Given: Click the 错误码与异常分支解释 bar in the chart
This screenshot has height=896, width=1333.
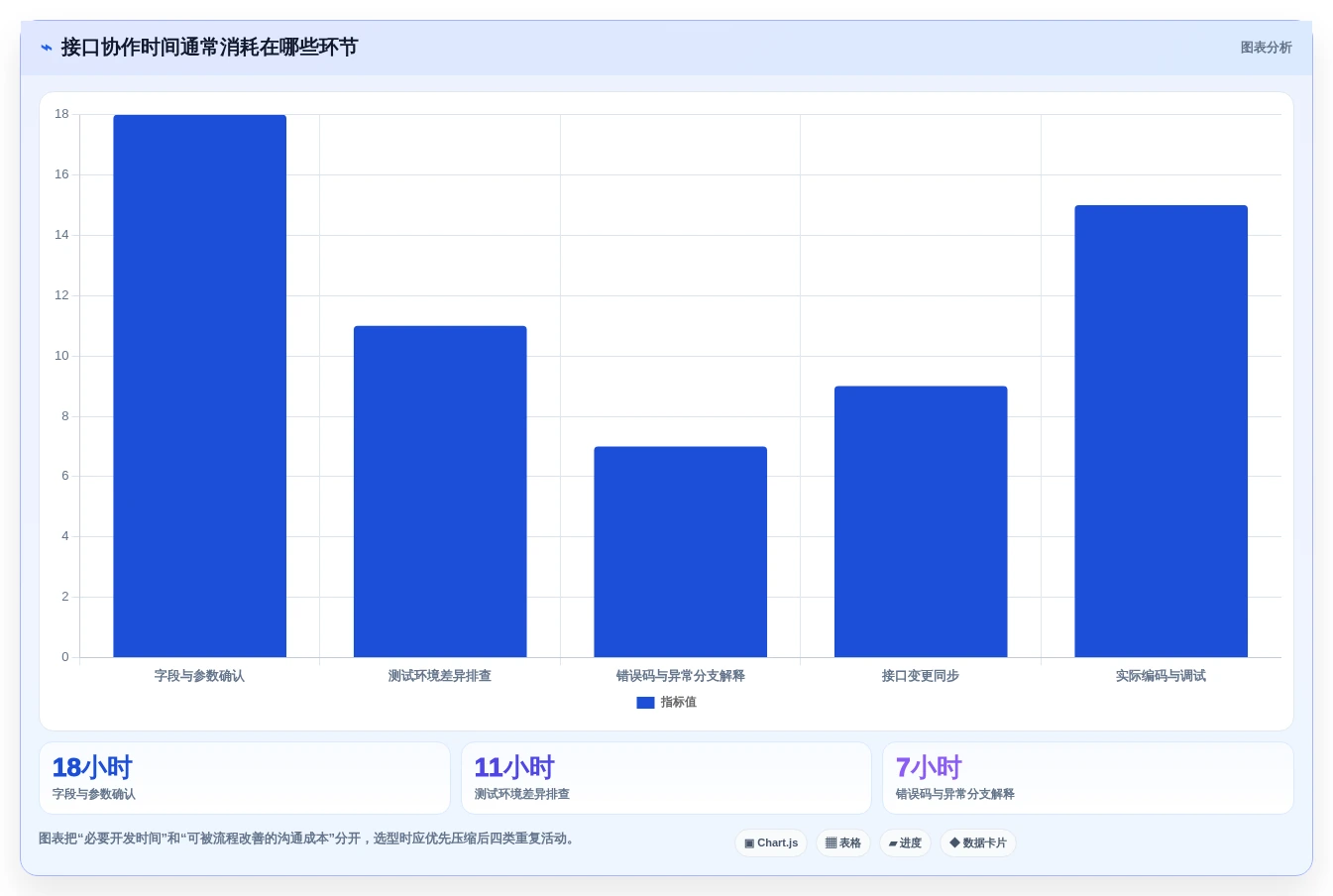Looking at the screenshot, I should pos(681,552).
